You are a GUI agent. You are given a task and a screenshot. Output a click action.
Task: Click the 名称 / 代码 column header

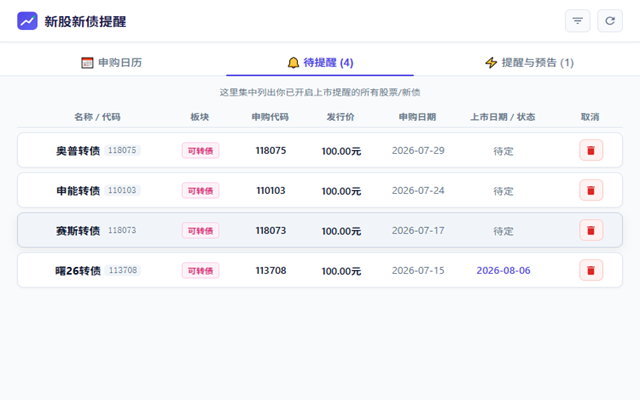(97, 117)
